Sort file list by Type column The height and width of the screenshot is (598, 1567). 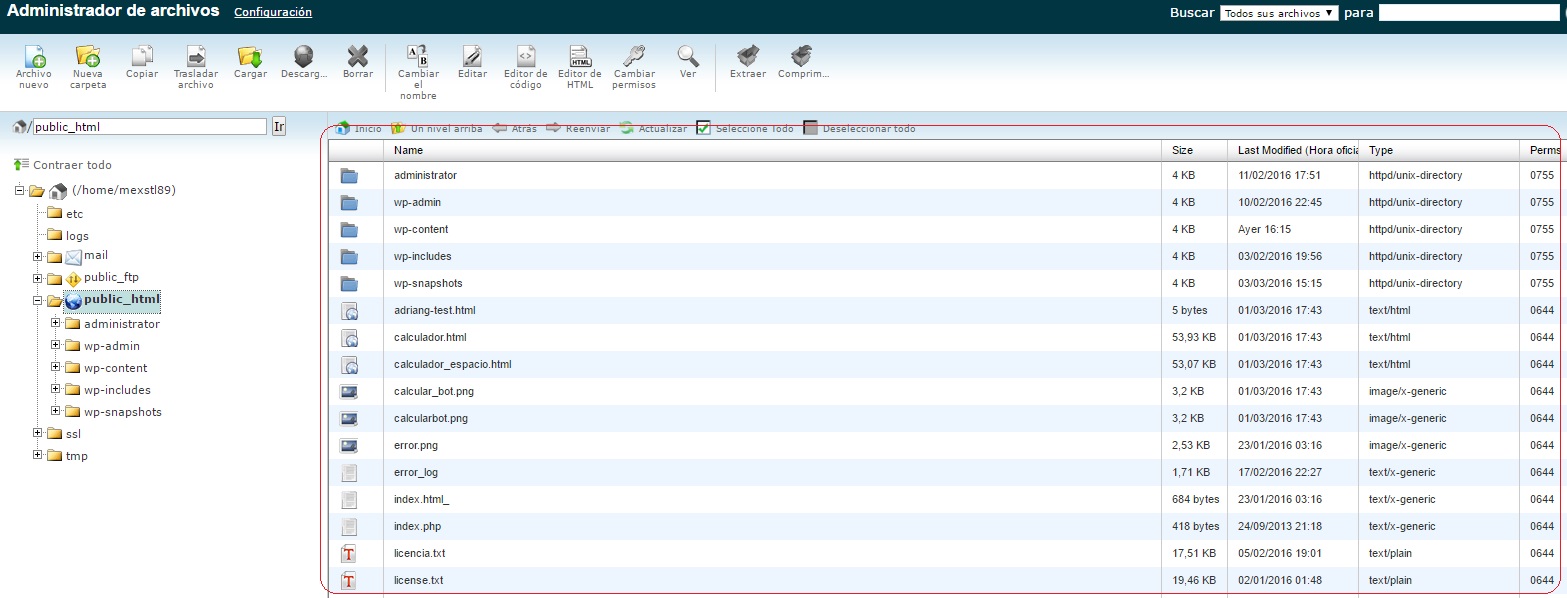point(1439,150)
